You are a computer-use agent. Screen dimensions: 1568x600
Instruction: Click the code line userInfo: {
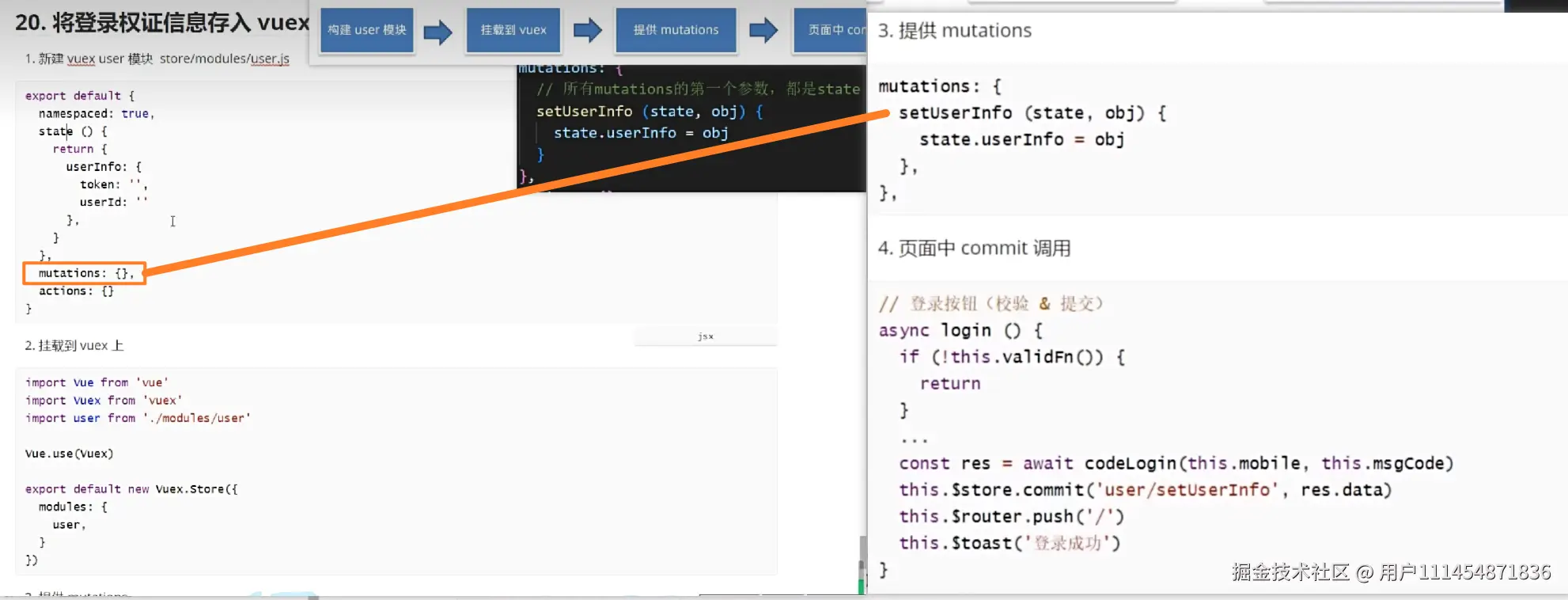(x=104, y=167)
